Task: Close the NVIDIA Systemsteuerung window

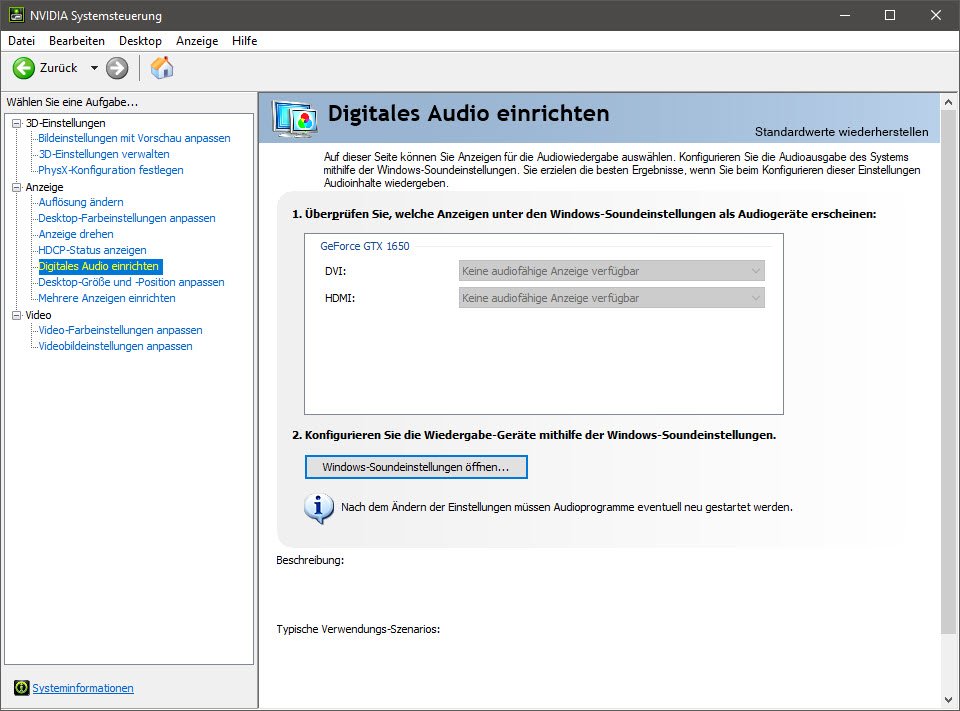Action: [936, 15]
